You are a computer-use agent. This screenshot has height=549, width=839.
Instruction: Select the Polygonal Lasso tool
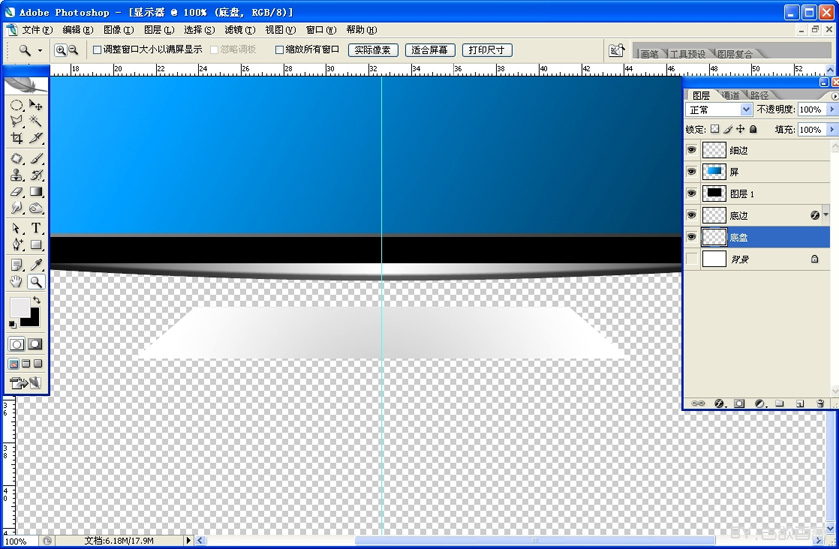point(17,121)
